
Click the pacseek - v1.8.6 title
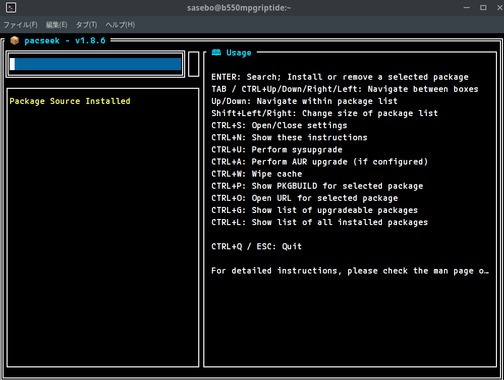tap(65, 41)
